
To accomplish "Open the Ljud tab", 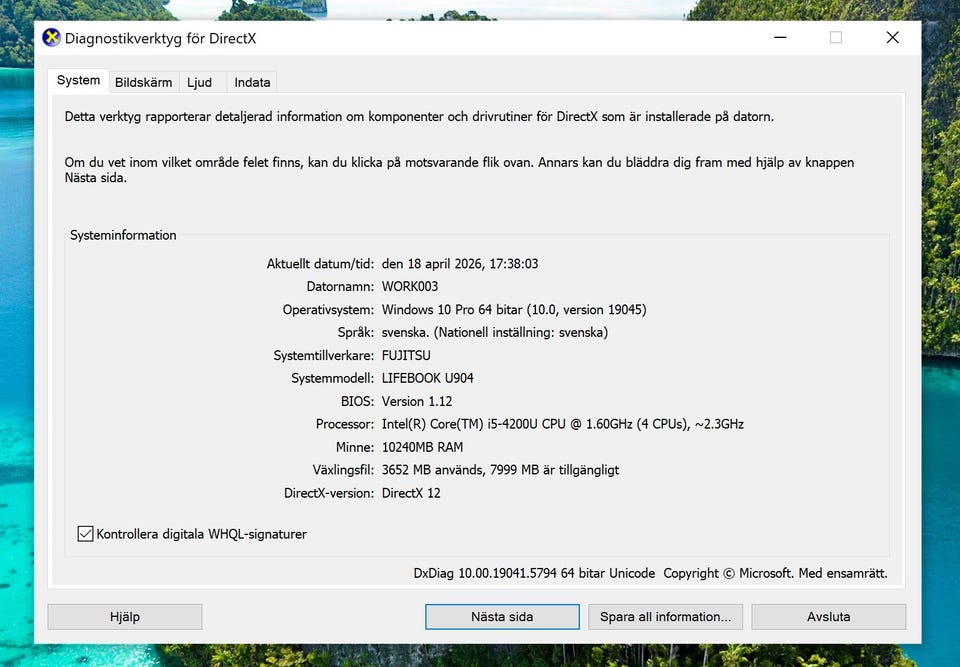I will 200,82.
